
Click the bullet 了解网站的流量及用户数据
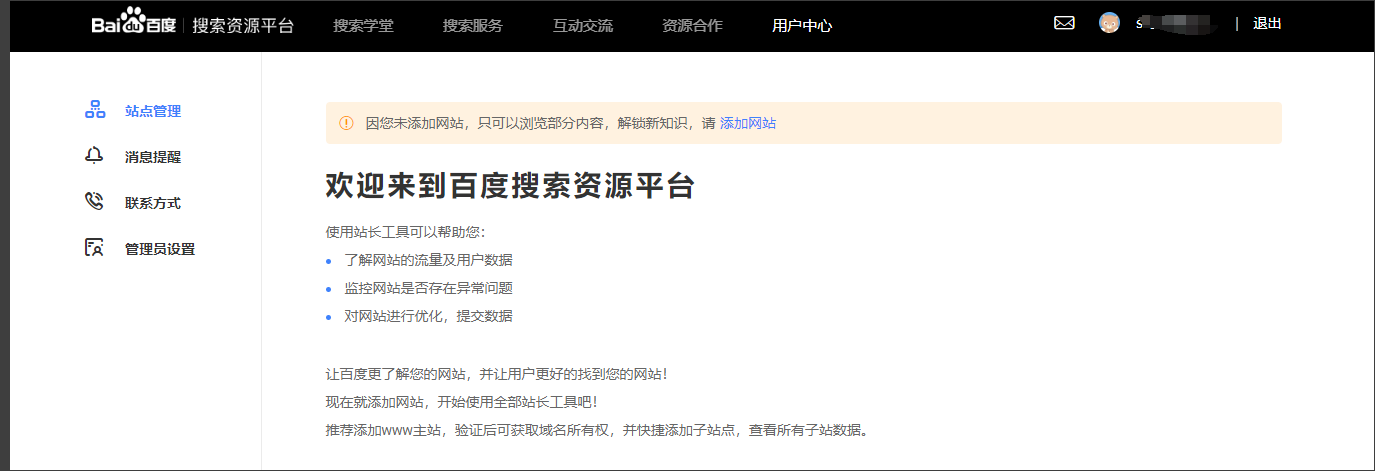[x=428, y=259]
